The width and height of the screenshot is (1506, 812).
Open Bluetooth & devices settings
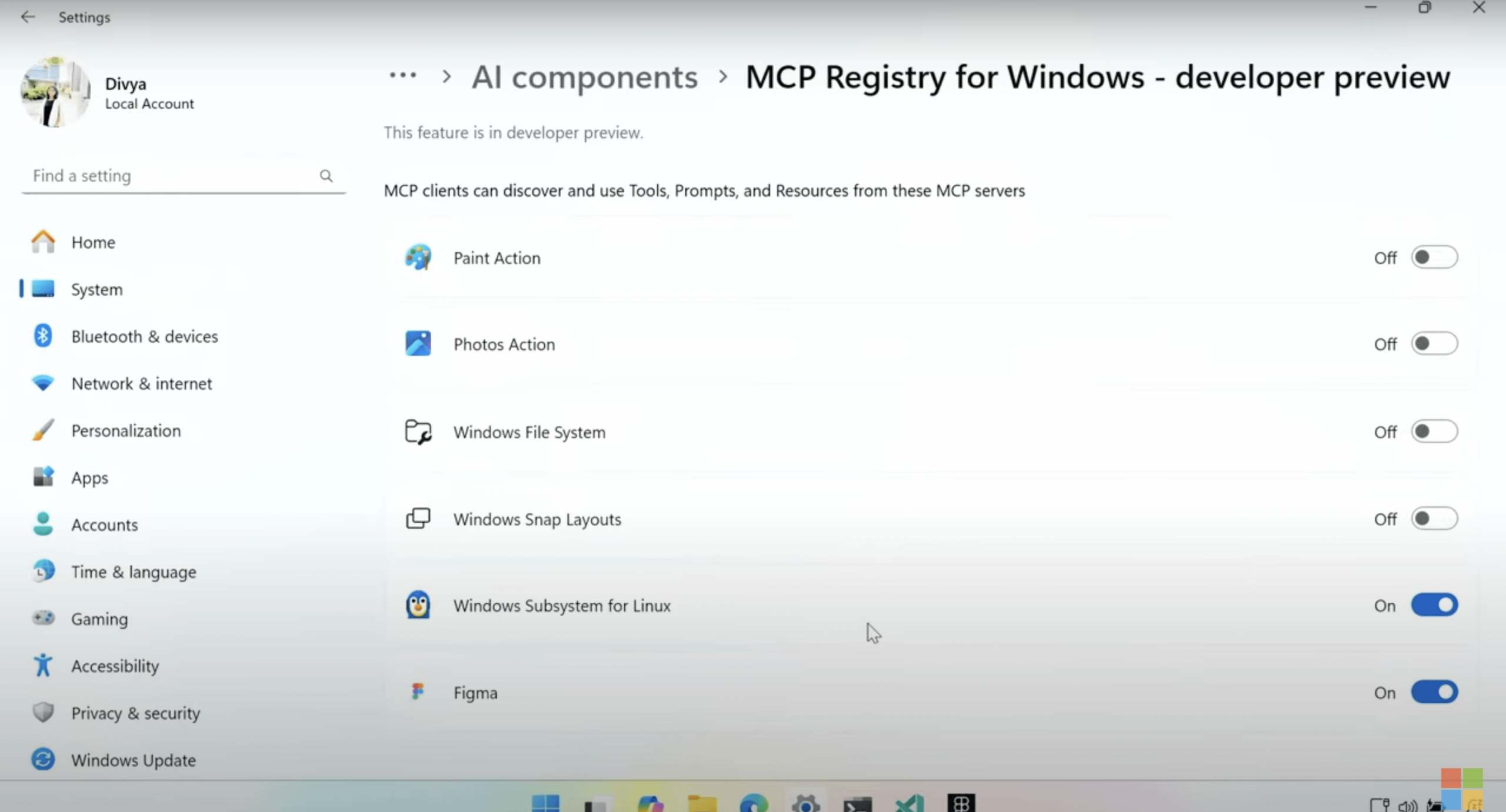click(x=182, y=336)
